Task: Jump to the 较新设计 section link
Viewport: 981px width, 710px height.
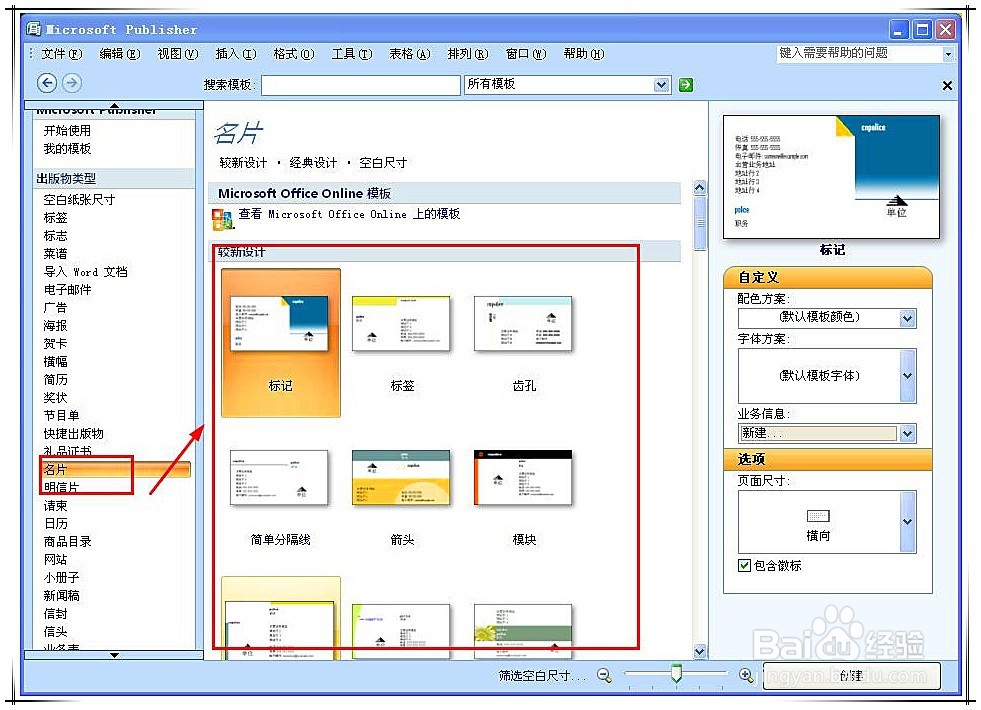Action: (243, 163)
